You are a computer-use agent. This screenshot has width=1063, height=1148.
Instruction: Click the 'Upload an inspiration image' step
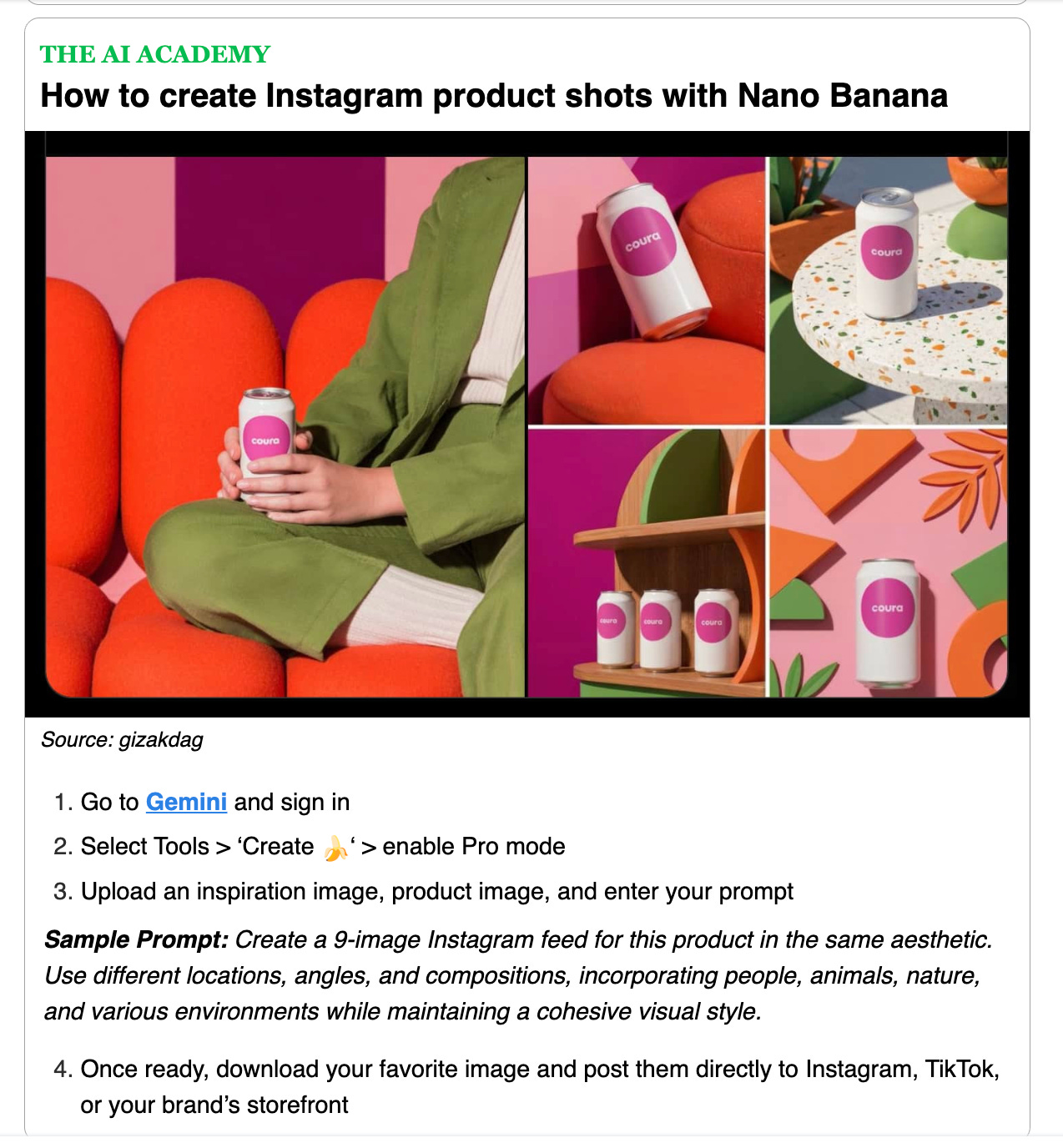[436, 892]
